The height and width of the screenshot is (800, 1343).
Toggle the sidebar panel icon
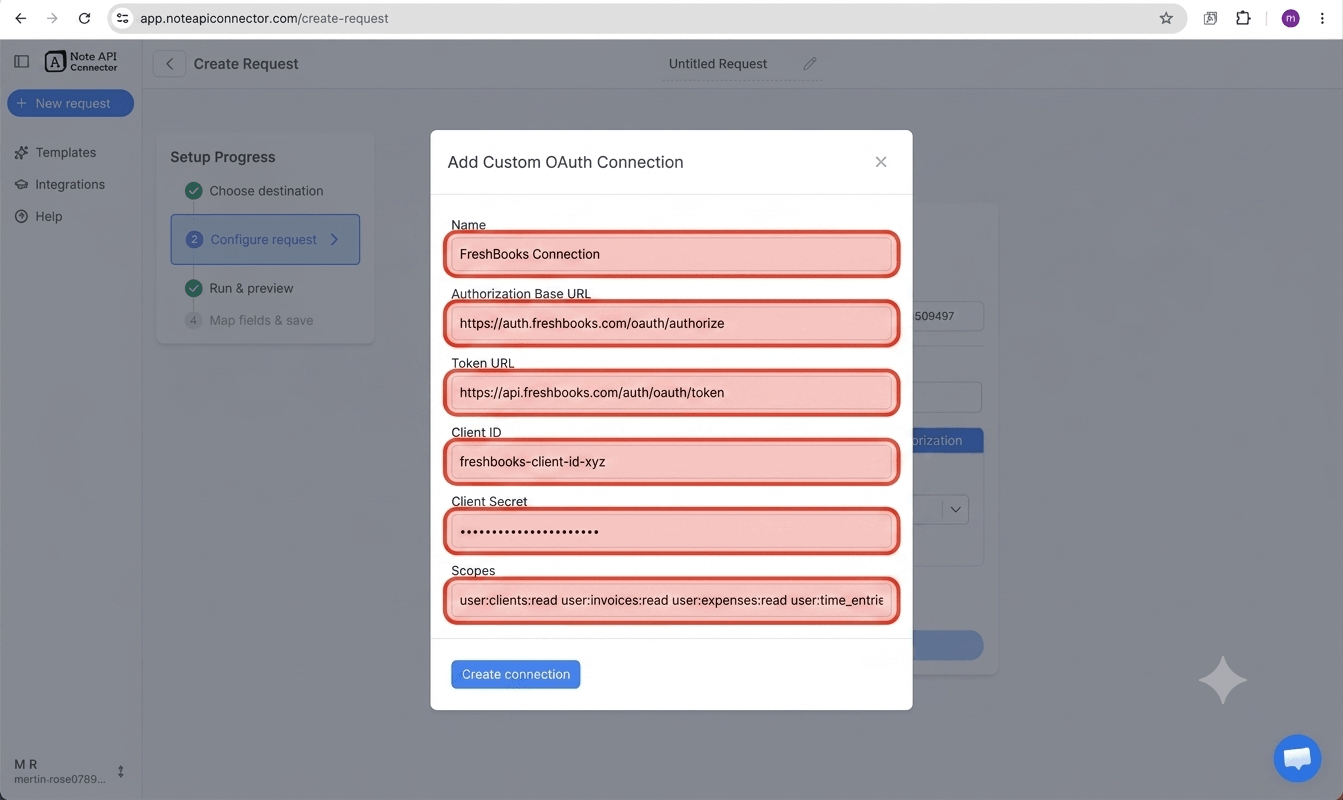coord(21,61)
